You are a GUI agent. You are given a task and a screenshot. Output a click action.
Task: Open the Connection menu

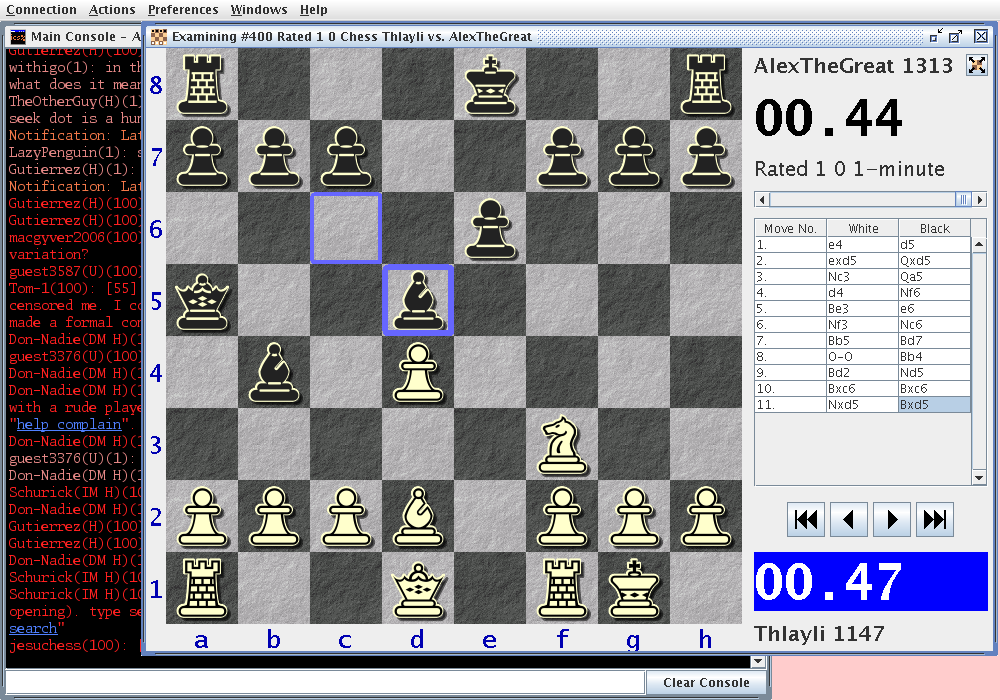[41, 10]
